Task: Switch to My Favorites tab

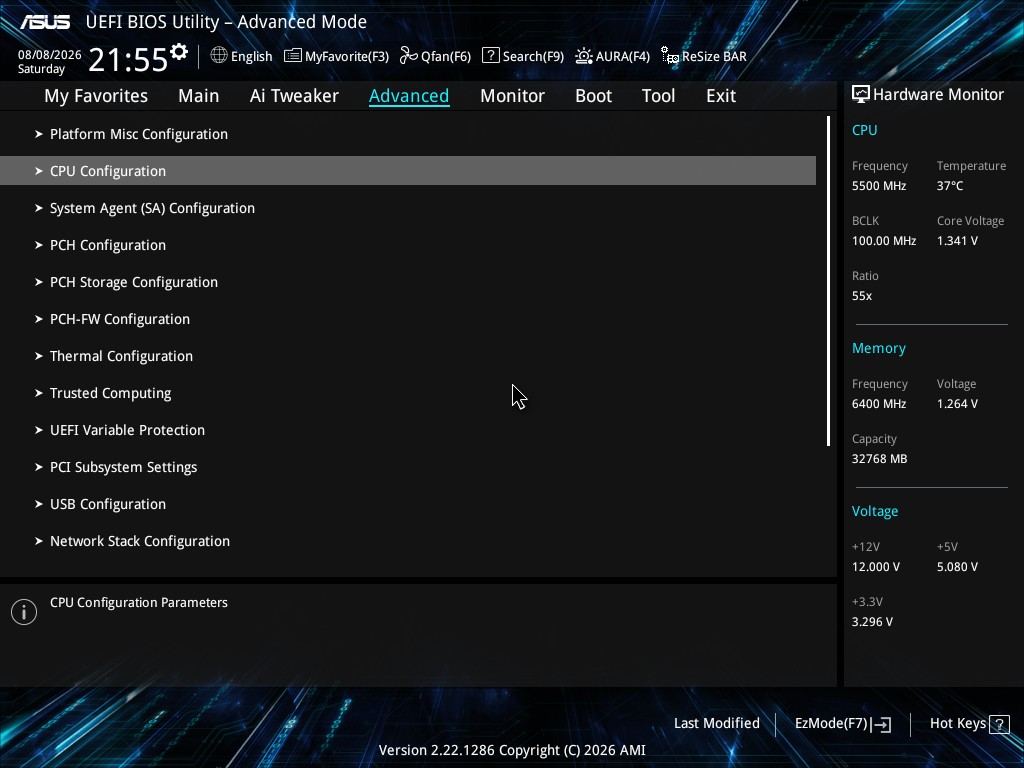Action: point(96,96)
